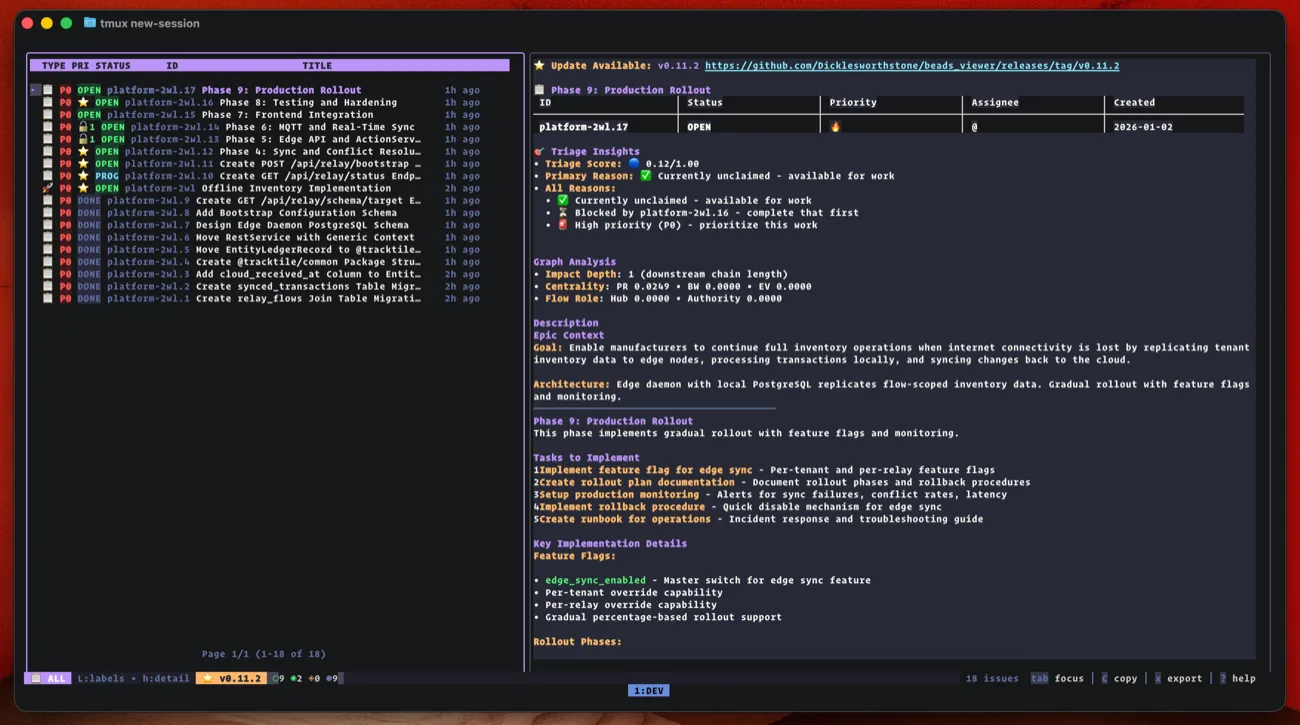1300x725 pixels.
Task: Click the green checkmark in the All Reasons list
Action: 562,200
